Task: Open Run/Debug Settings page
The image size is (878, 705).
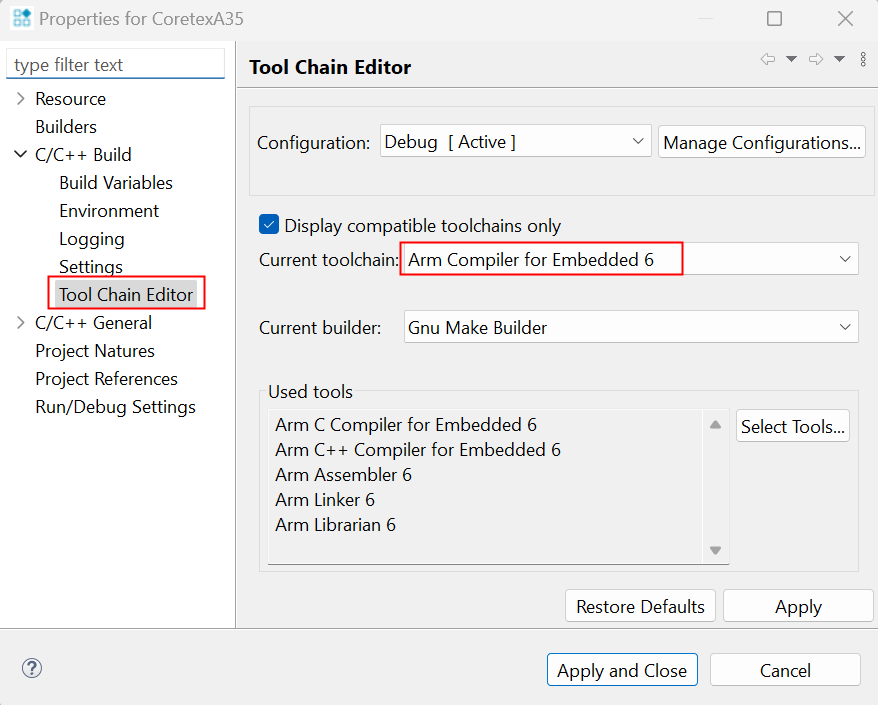Action: tap(115, 407)
